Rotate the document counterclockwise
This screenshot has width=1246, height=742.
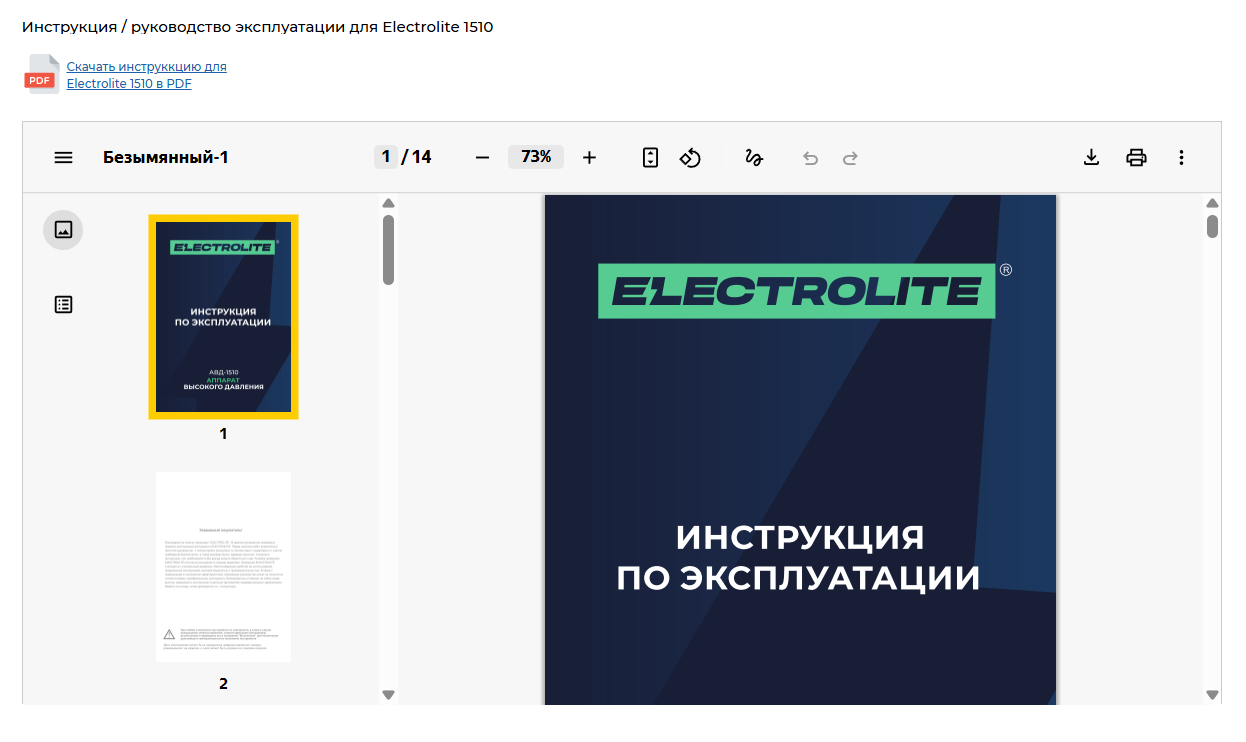click(691, 157)
